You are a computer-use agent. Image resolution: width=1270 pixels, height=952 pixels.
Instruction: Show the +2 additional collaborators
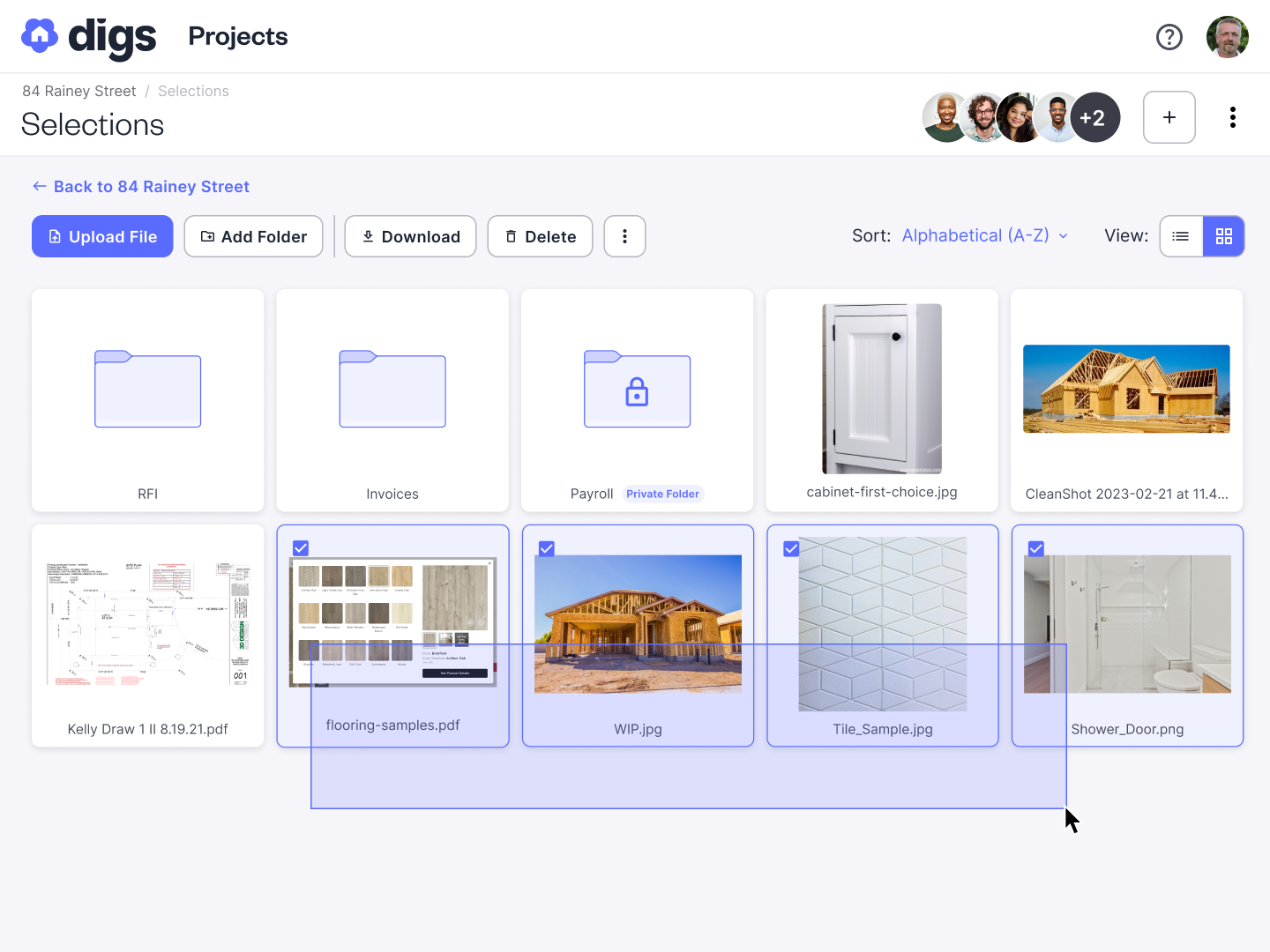1094,117
